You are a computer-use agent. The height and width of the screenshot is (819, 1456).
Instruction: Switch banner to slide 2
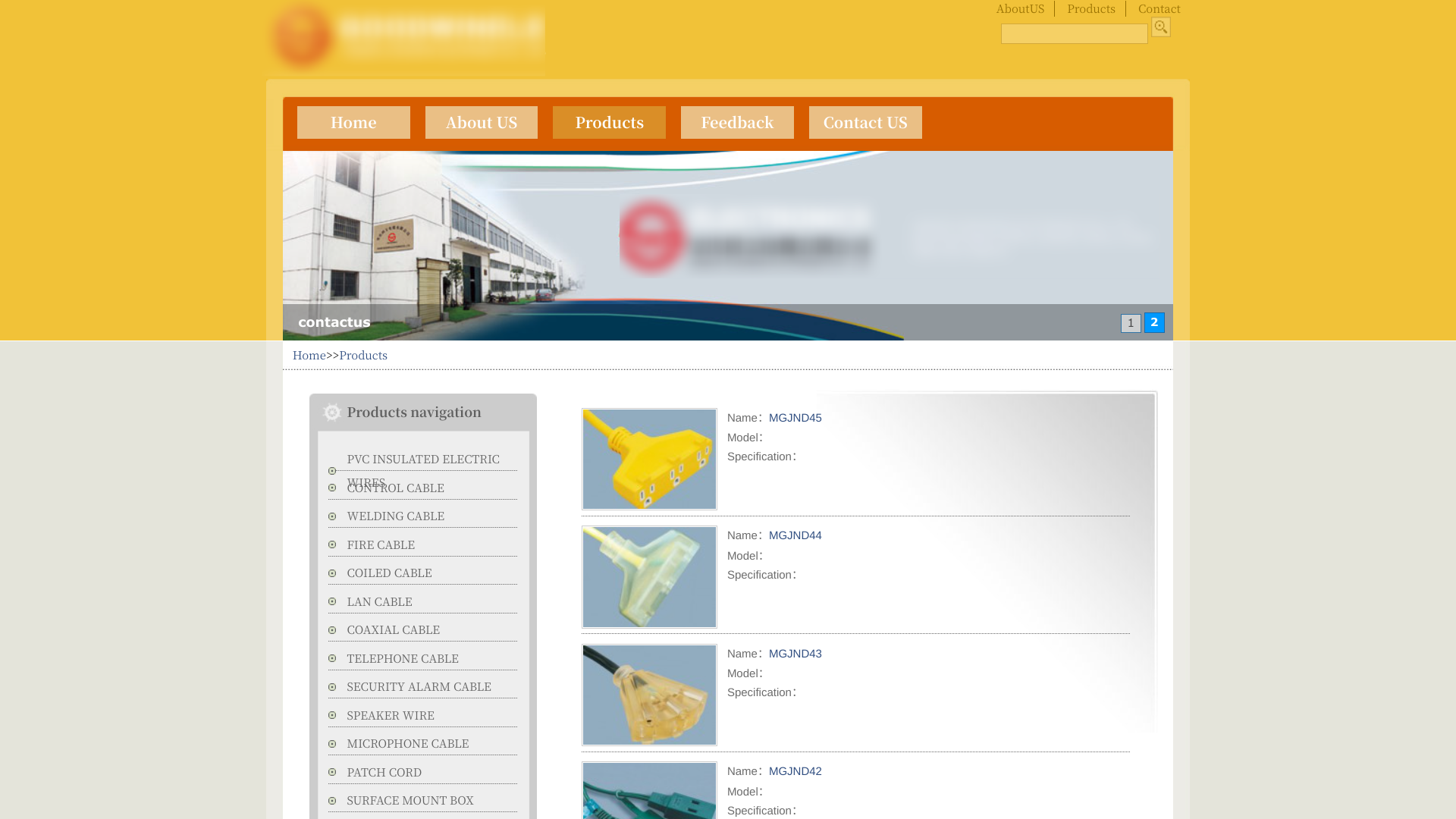[x=1154, y=322]
